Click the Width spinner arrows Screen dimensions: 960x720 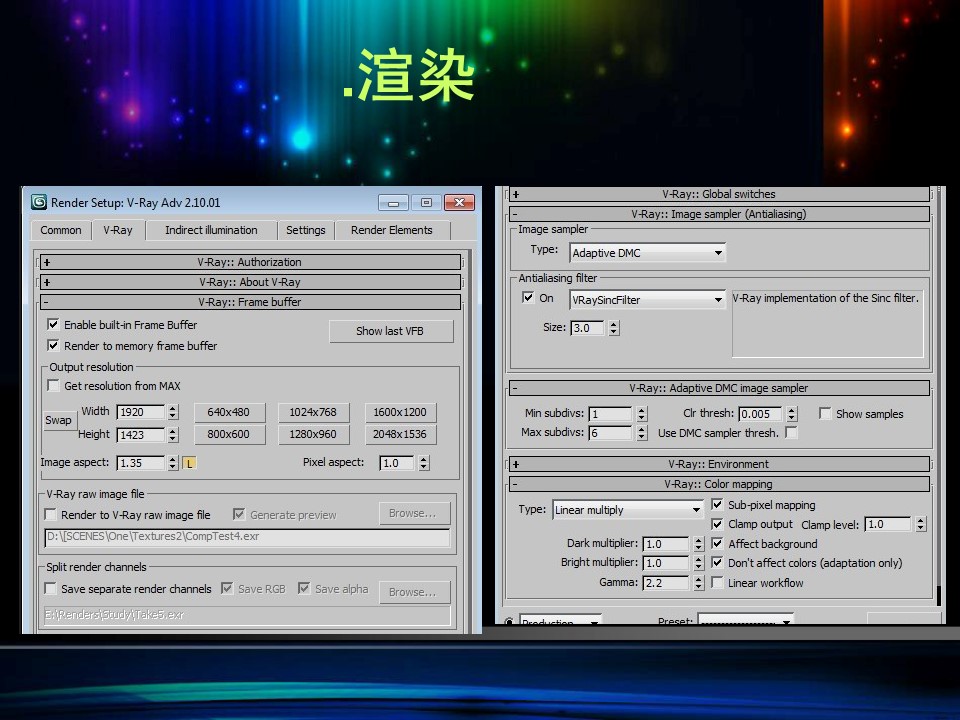pyautogui.click(x=173, y=413)
